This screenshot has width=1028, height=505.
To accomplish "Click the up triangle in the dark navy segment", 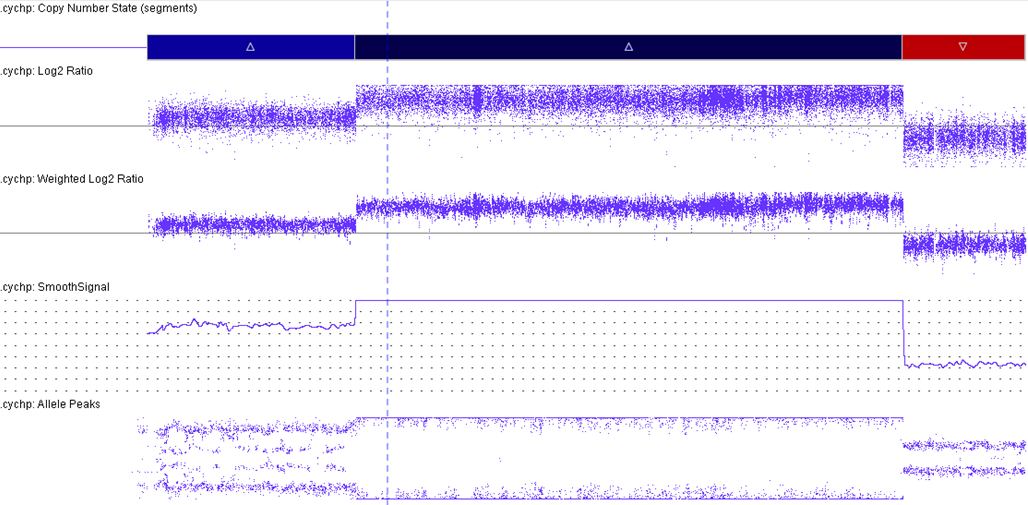I will [x=628, y=47].
